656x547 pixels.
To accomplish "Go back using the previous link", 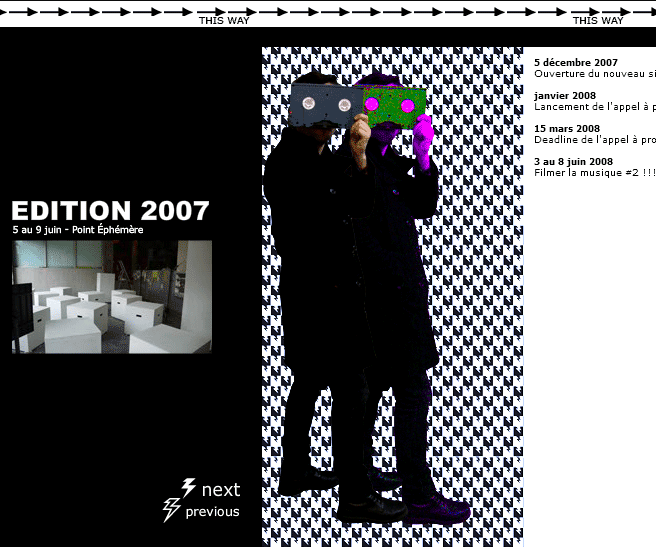I will pyautogui.click(x=212, y=512).
